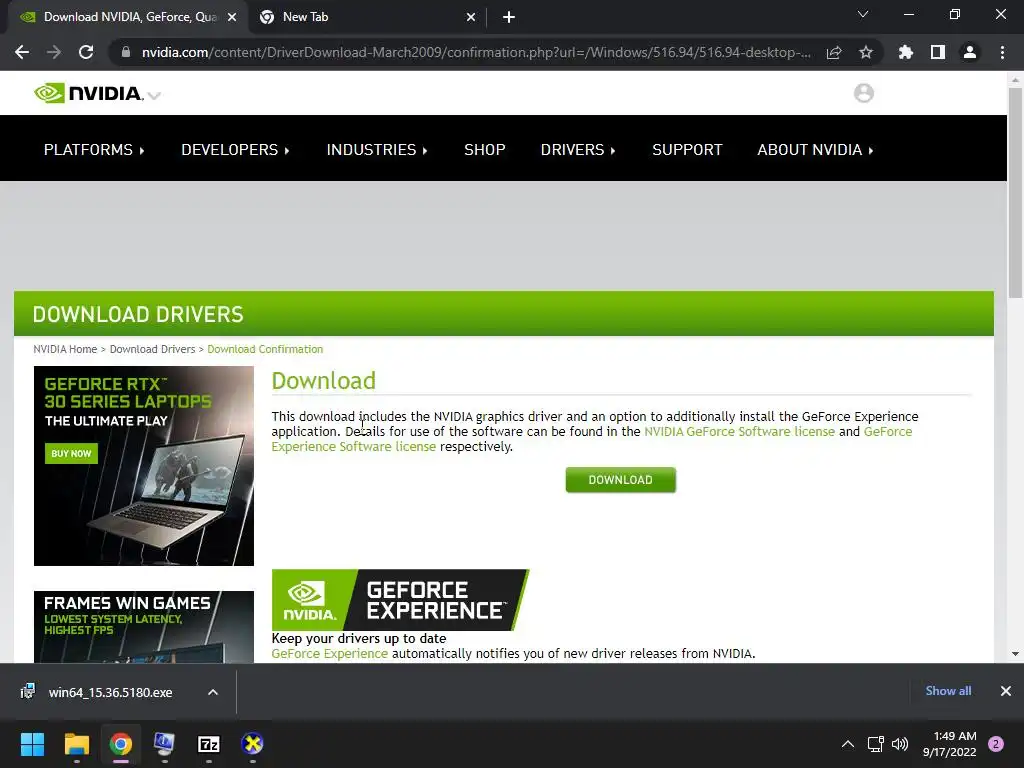This screenshot has width=1024, height=768.
Task: Open the GeForce Experience Software license link
Action: coord(353,447)
